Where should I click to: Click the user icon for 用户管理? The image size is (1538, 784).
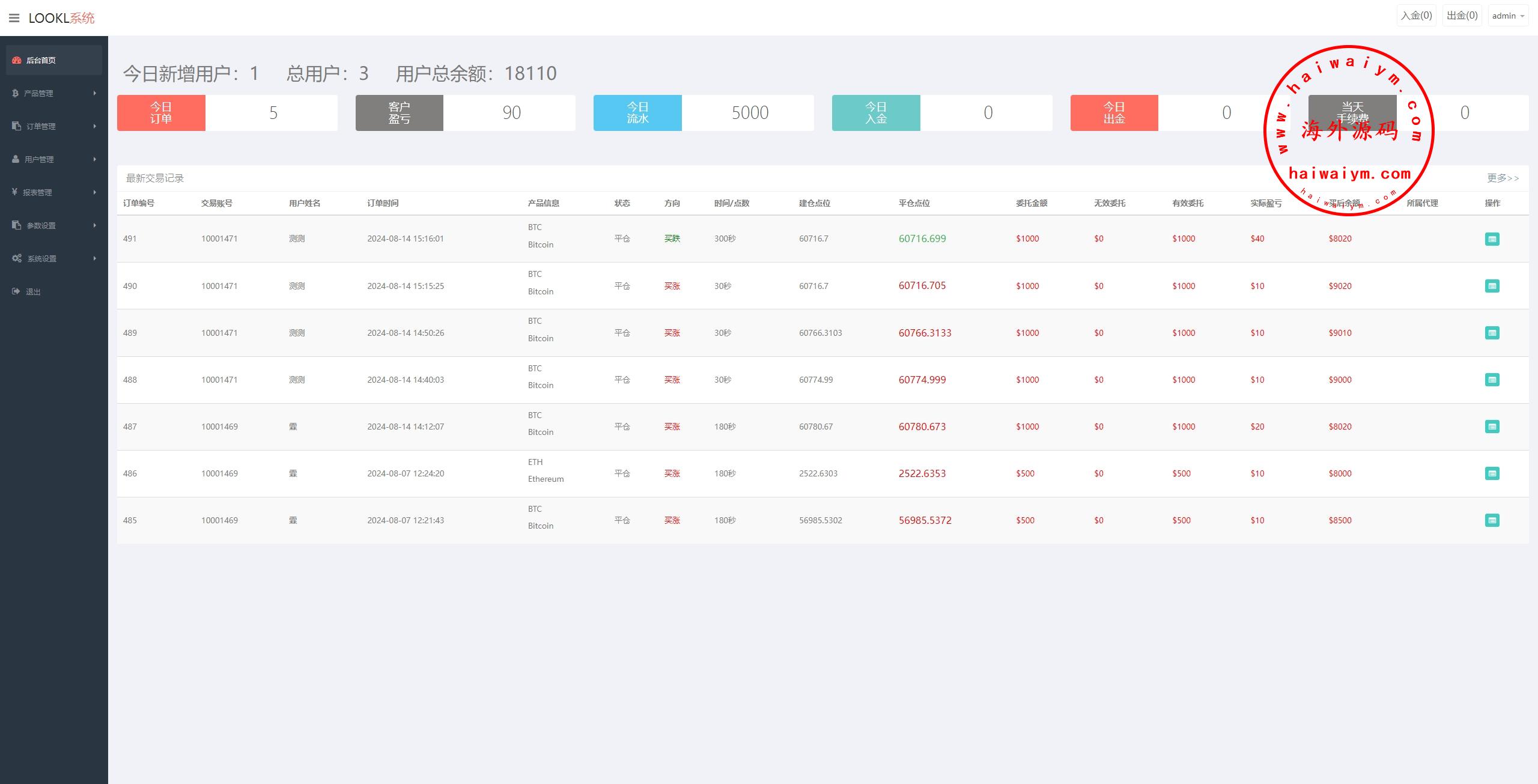[x=16, y=159]
